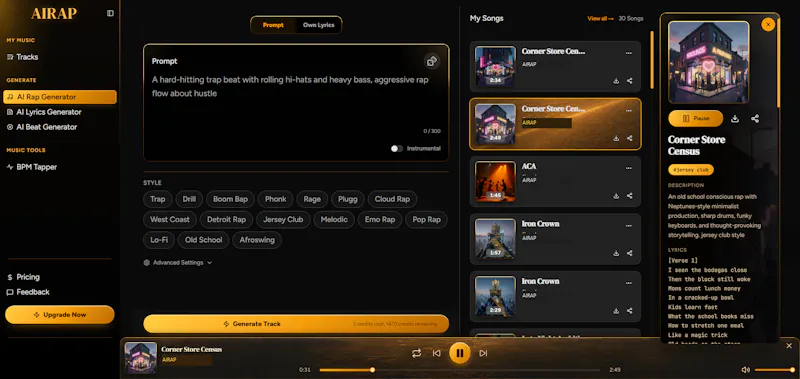This screenshot has width=800, height=379.
Task: Select the West Coast style chip
Action: pos(170,219)
